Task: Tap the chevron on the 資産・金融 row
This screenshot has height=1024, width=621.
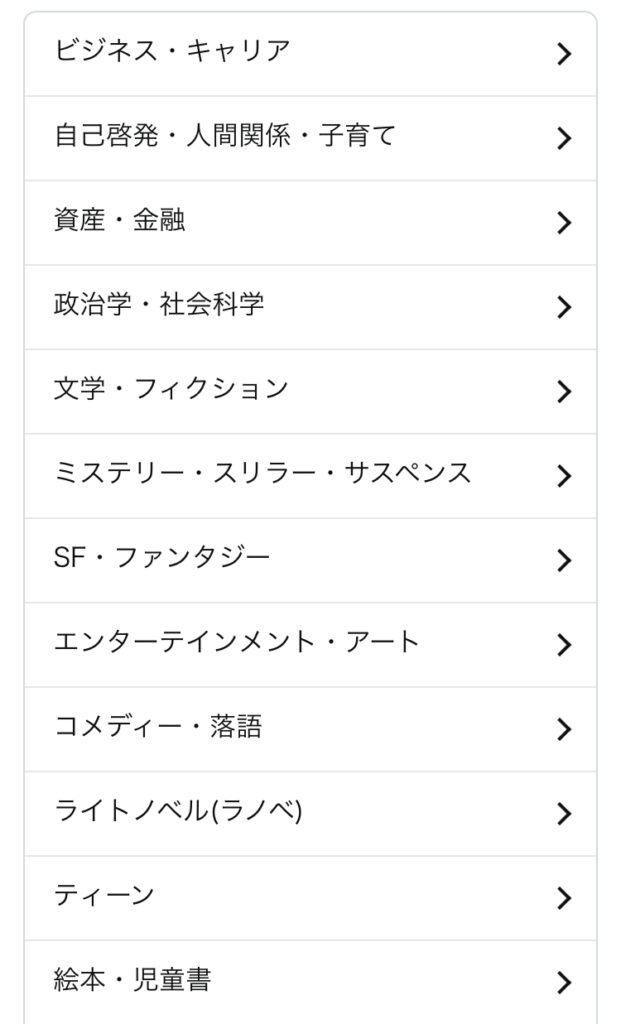Action: [x=564, y=223]
